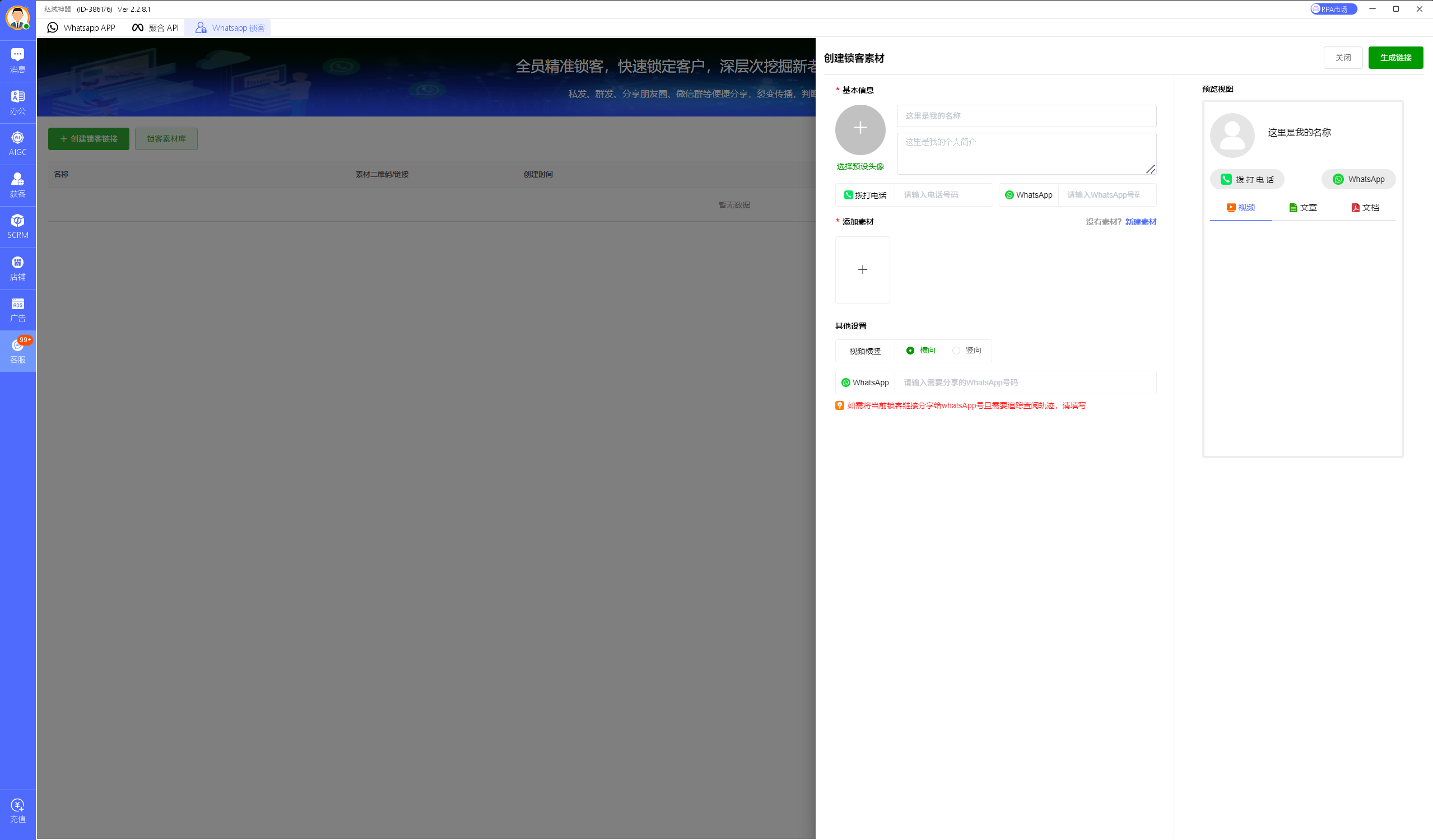Click 选择预设头像 preset avatar link
This screenshot has height=840, width=1433.
(860, 166)
